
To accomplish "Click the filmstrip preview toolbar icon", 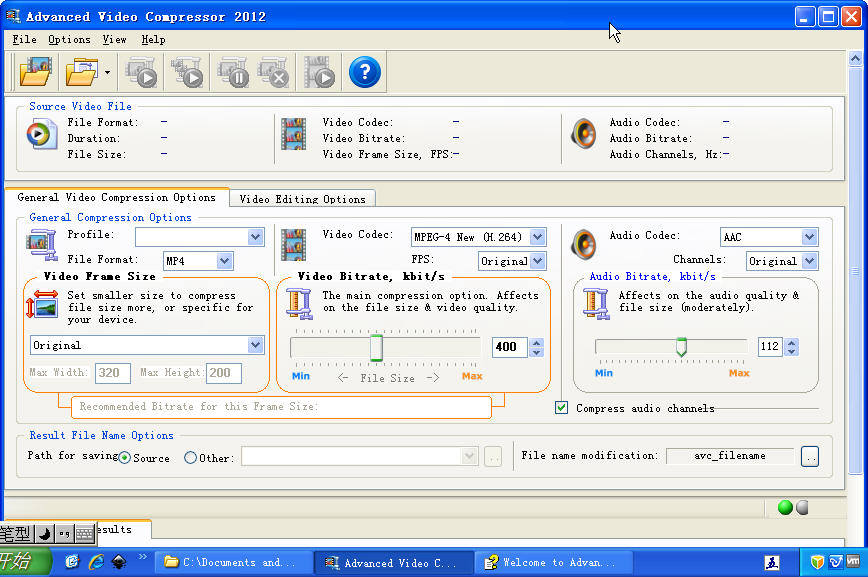I will (x=319, y=71).
